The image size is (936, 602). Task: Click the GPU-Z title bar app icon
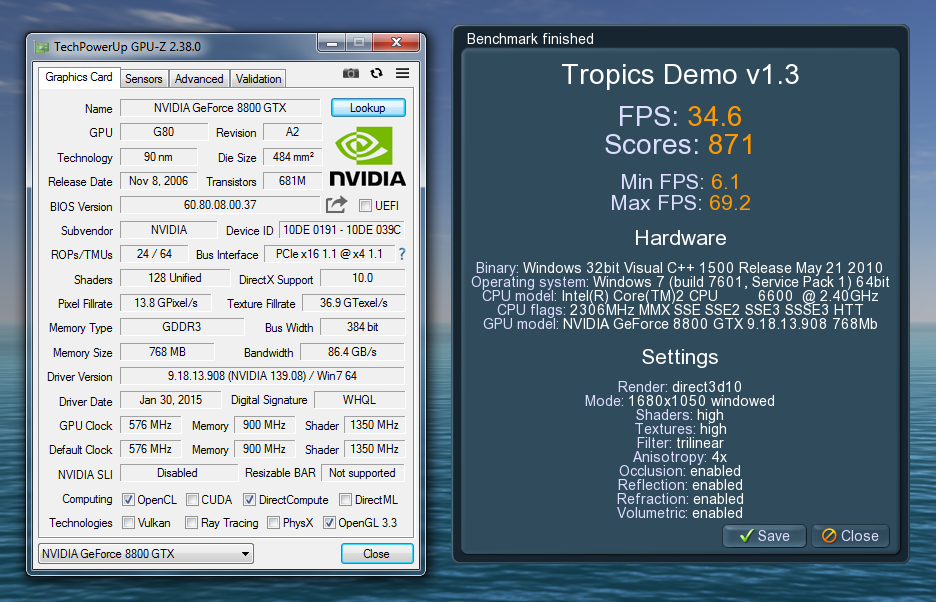[x=42, y=47]
